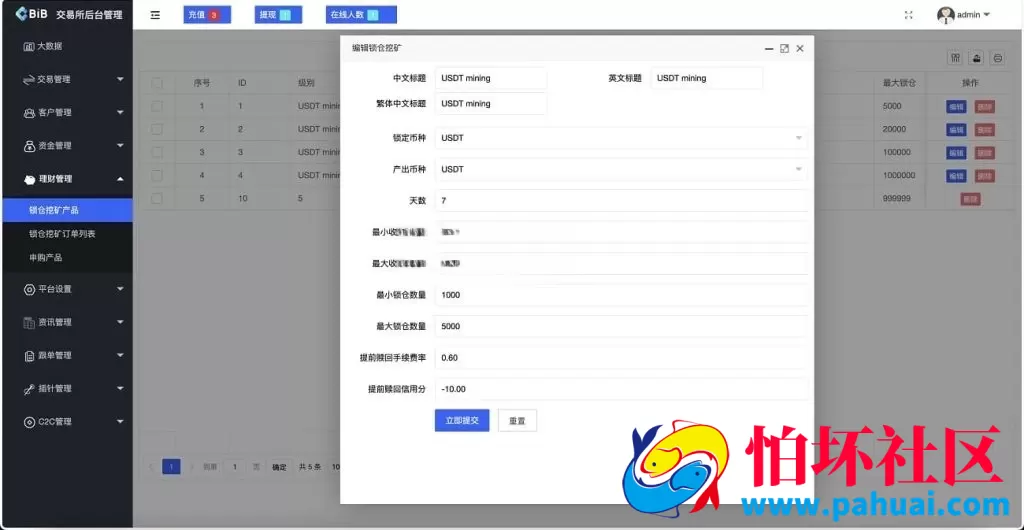This screenshot has width=1024, height=530.
Task: Click red delete button in the 999999 row
Action: click(x=970, y=199)
